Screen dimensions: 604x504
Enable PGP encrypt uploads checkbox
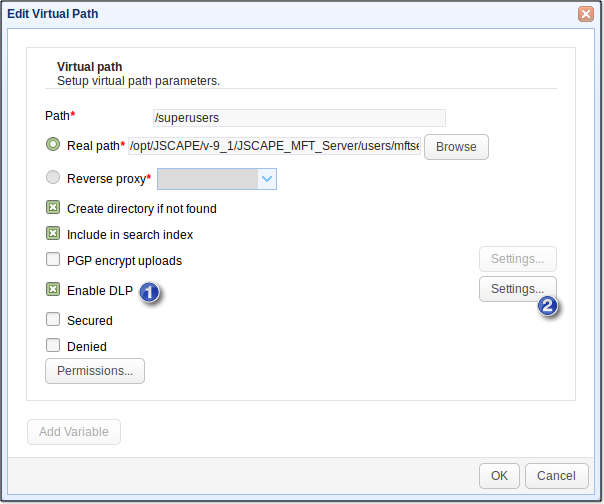[53, 260]
